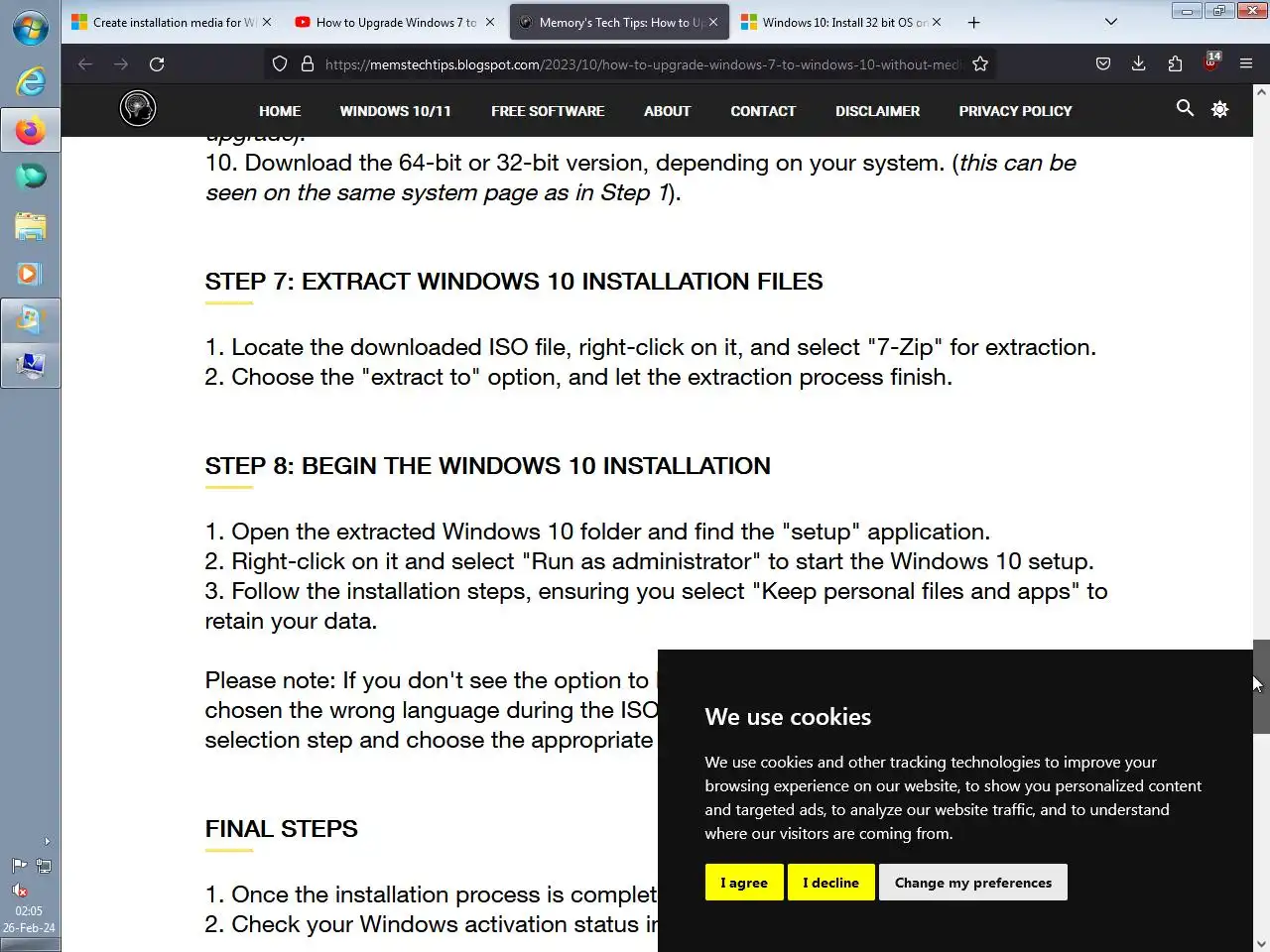Open the site search magnifier icon
Image resolution: width=1270 pixels, height=952 pixels.
pos(1185,108)
